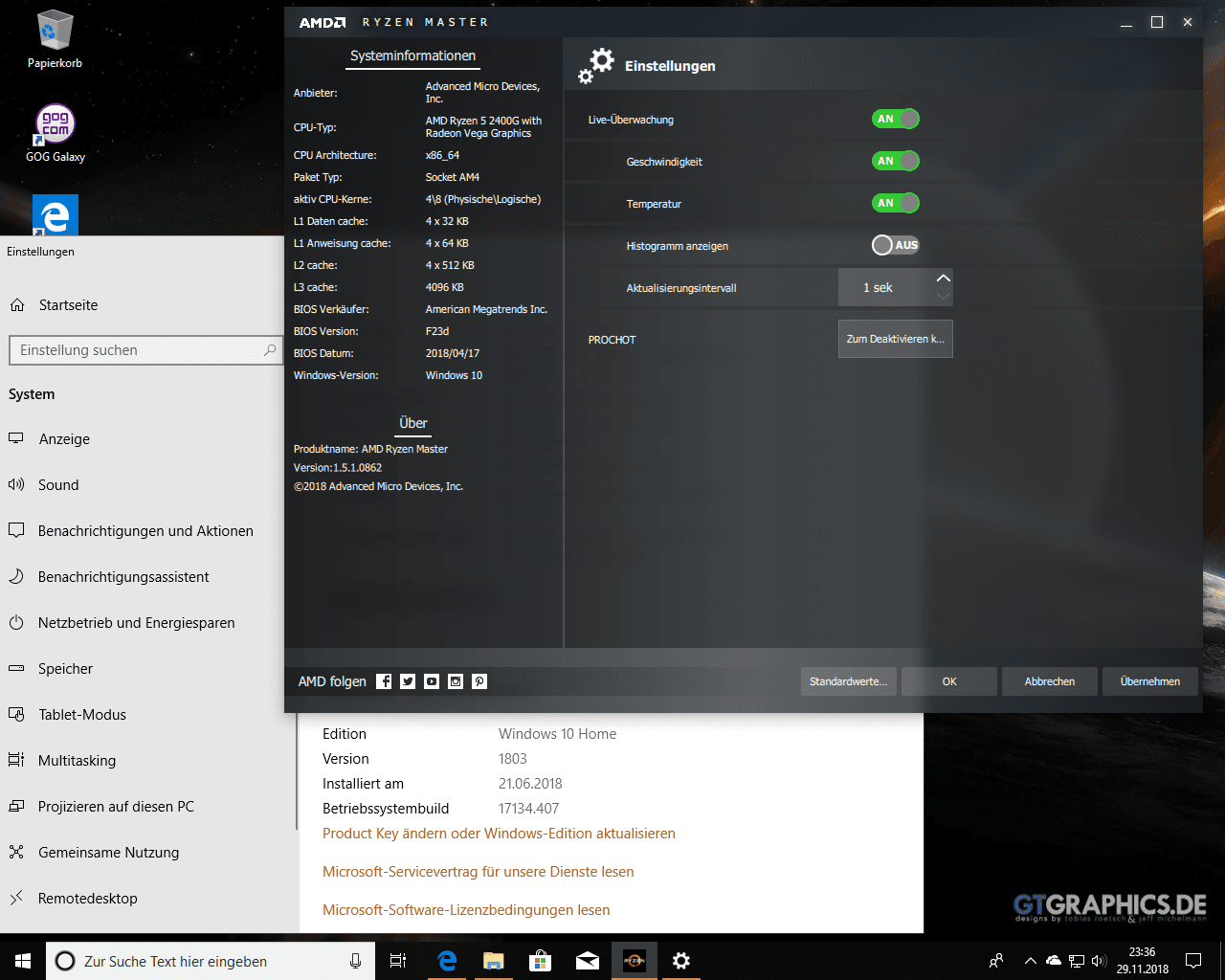The width and height of the screenshot is (1225, 980).
Task: Enable the Histogramm anzeigen toggle
Action: click(x=896, y=245)
